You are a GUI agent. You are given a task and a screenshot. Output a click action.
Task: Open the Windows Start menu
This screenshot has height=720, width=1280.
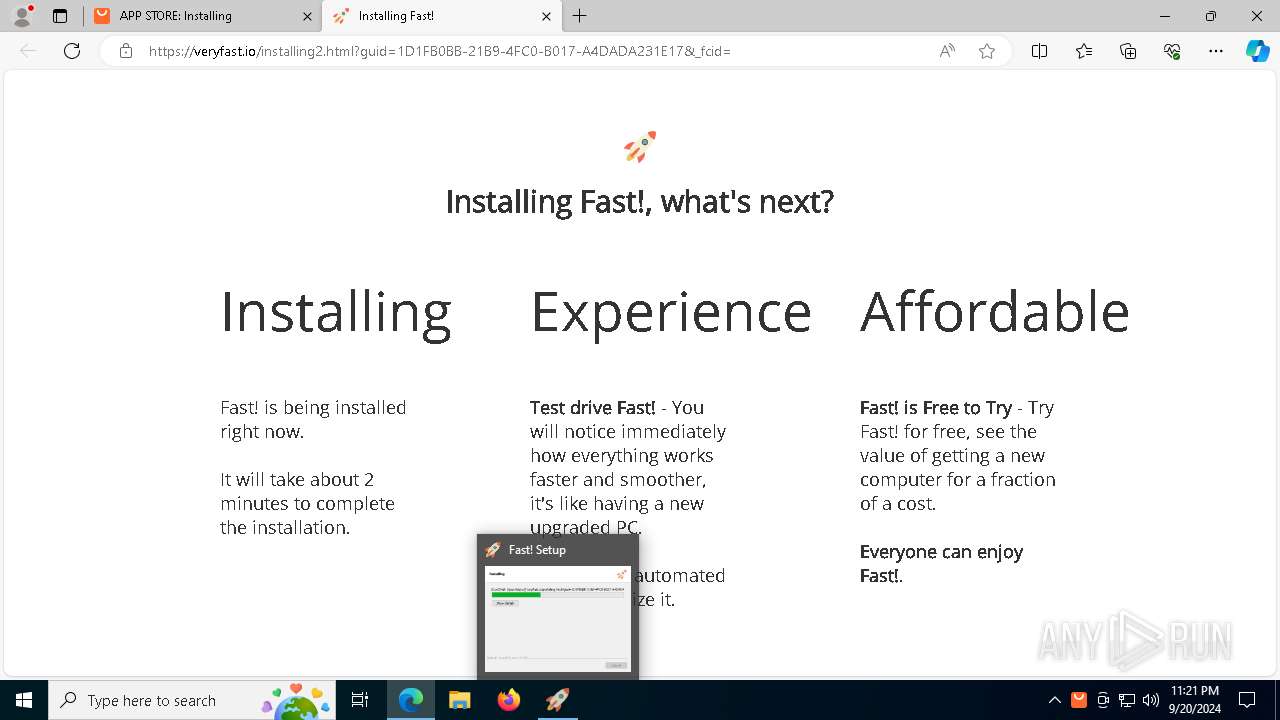[24, 700]
